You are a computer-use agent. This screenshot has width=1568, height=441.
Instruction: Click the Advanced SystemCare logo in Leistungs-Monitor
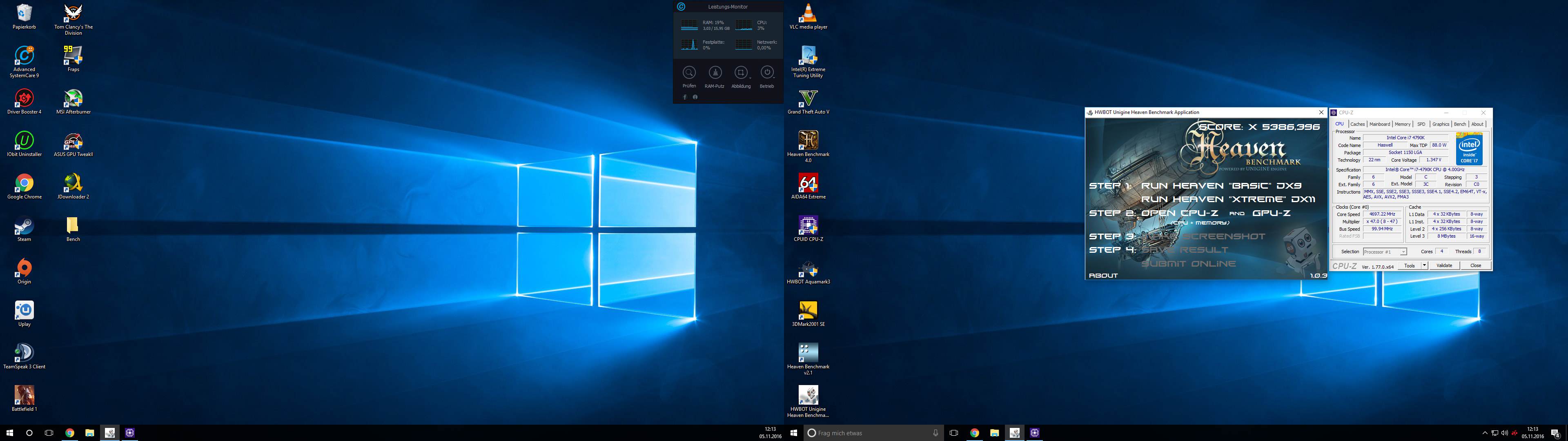pos(681,7)
